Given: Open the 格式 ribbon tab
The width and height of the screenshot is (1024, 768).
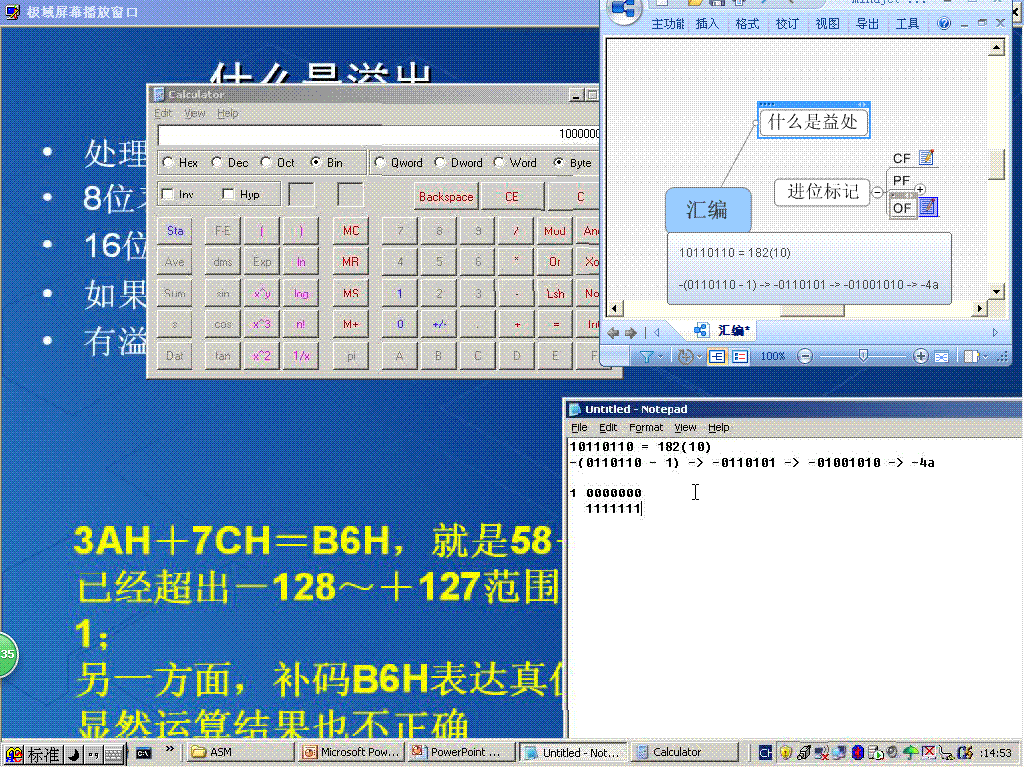Looking at the screenshot, I should pos(746,24).
